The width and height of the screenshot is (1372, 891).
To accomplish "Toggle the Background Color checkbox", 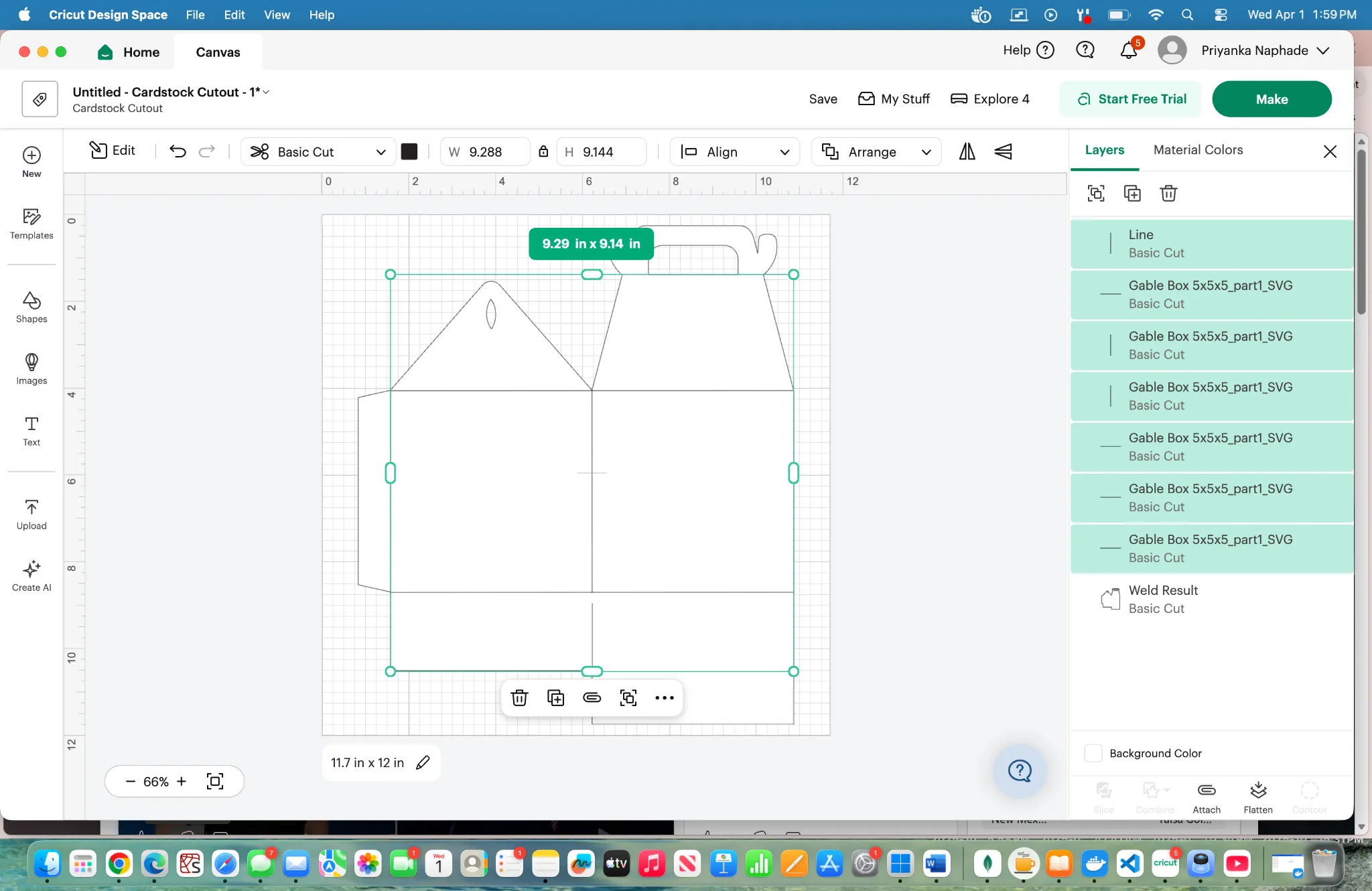I will (x=1093, y=753).
